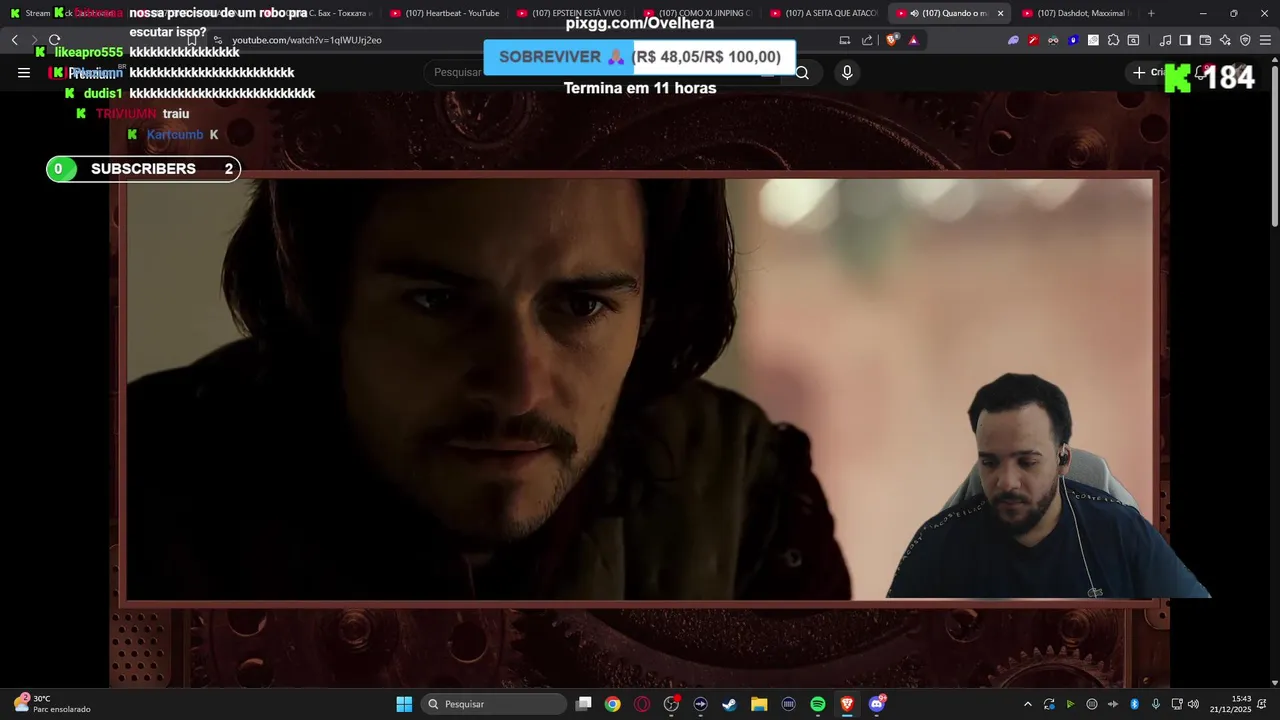Click the playing video frame
This screenshot has height=720, width=1280.
pos(640,389)
